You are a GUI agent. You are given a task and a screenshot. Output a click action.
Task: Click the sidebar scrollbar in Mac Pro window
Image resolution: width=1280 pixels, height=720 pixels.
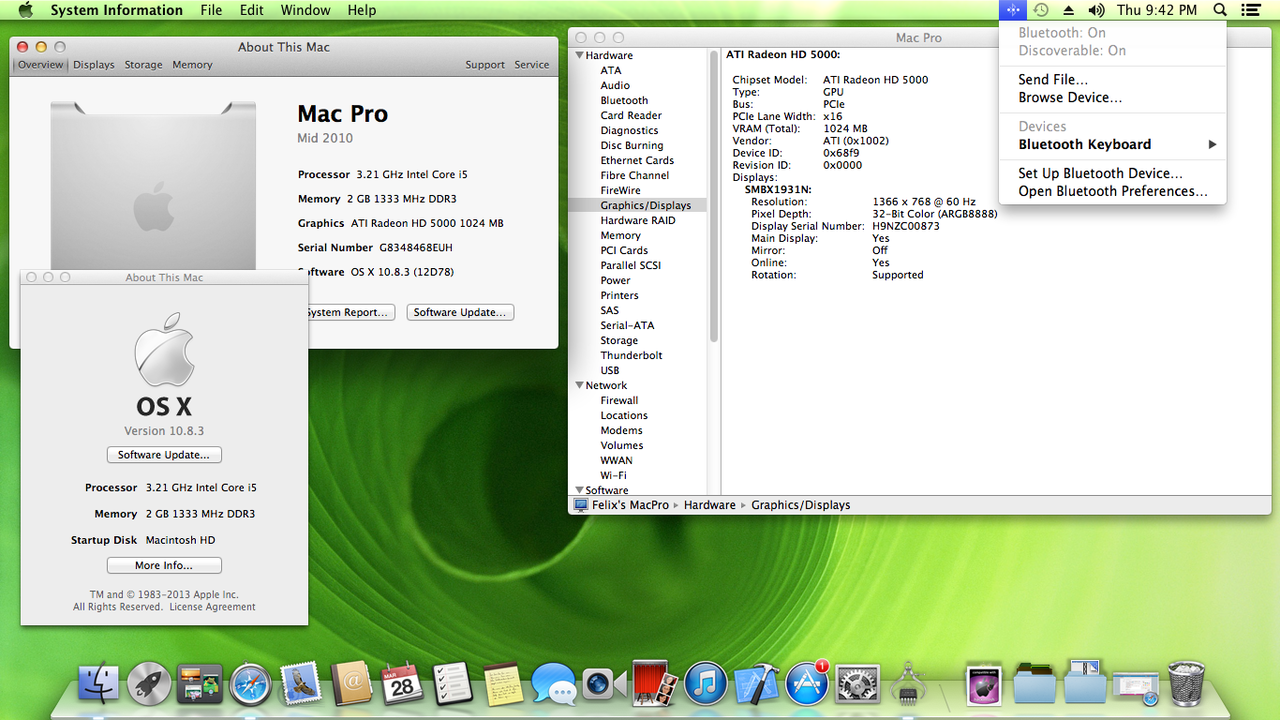coord(714,196)
